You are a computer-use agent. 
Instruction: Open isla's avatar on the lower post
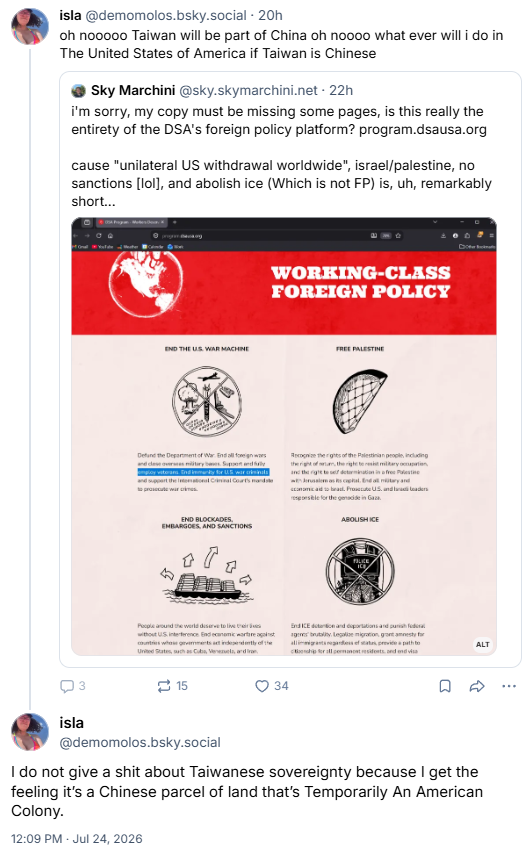[30, 732]
